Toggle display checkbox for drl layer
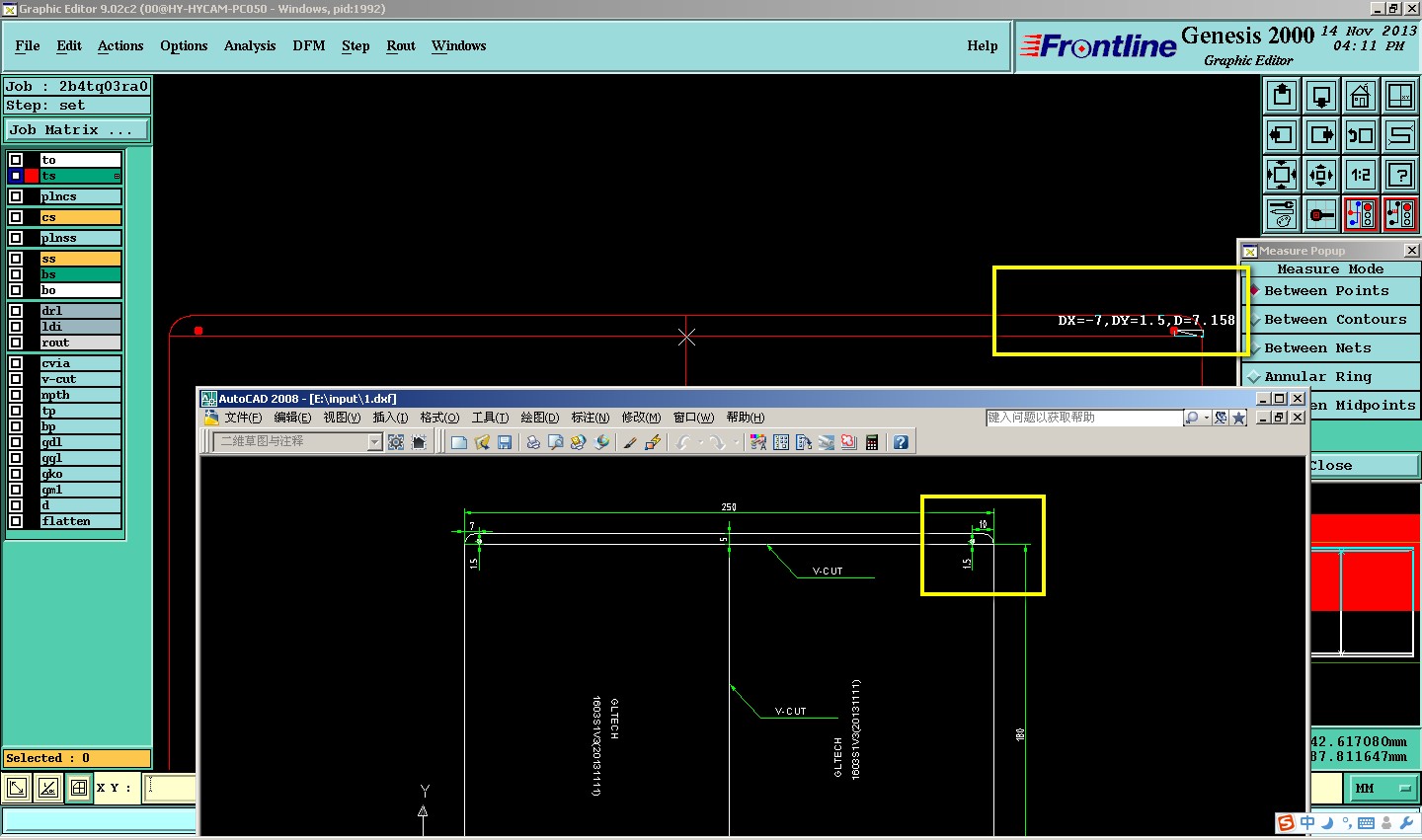The height and width of the screenshot is (840, 1422). coord(16,311)
